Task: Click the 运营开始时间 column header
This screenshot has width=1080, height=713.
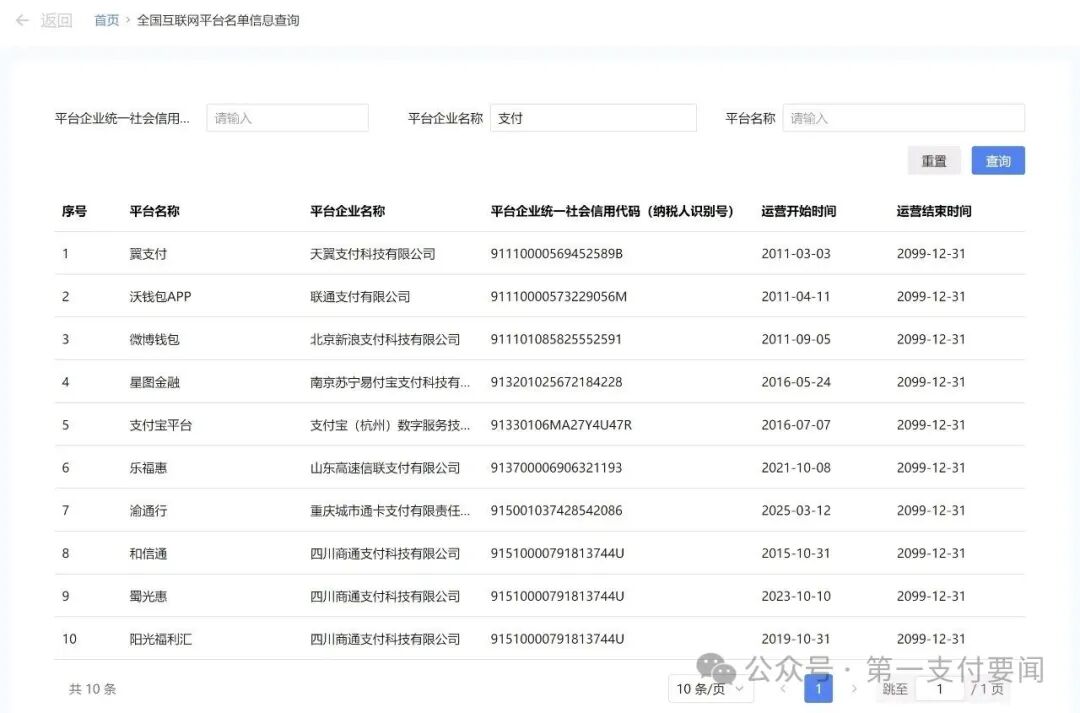Action: (799, 211)
